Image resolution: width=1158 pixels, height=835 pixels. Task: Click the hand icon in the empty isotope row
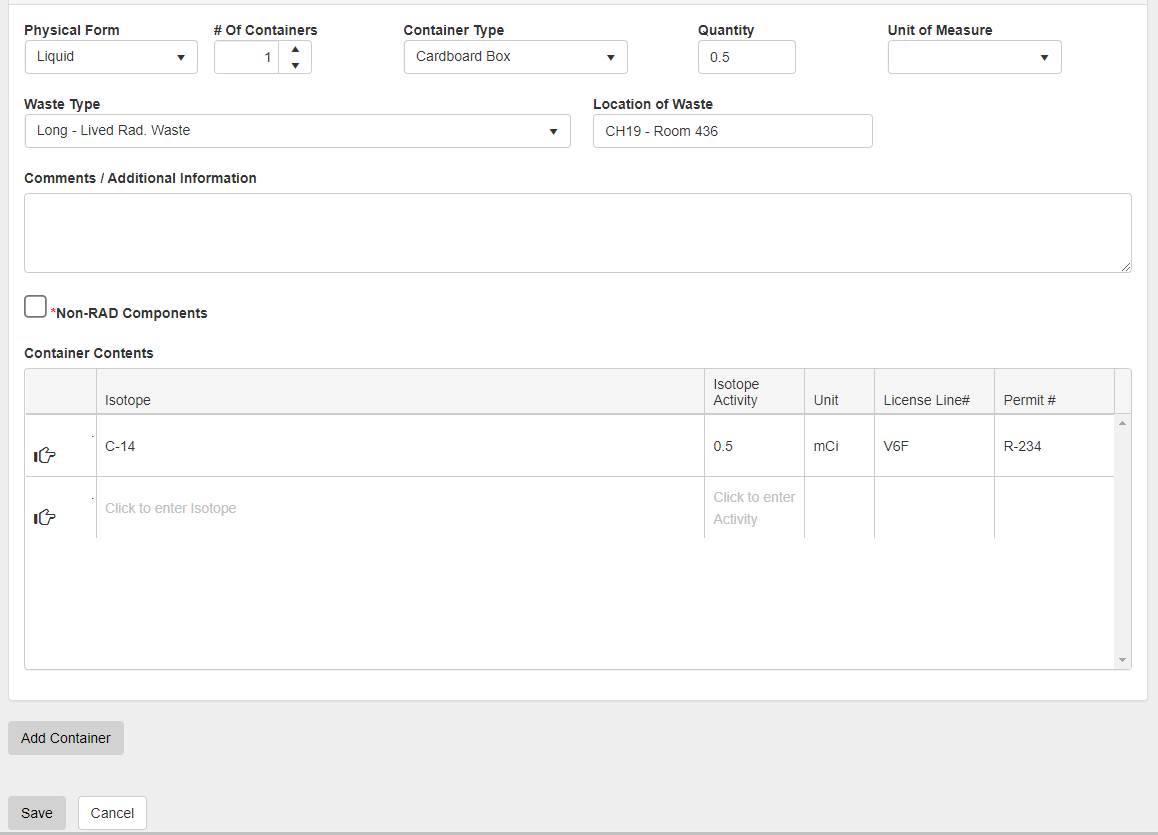pyautogui.click(x=45, y=517)
